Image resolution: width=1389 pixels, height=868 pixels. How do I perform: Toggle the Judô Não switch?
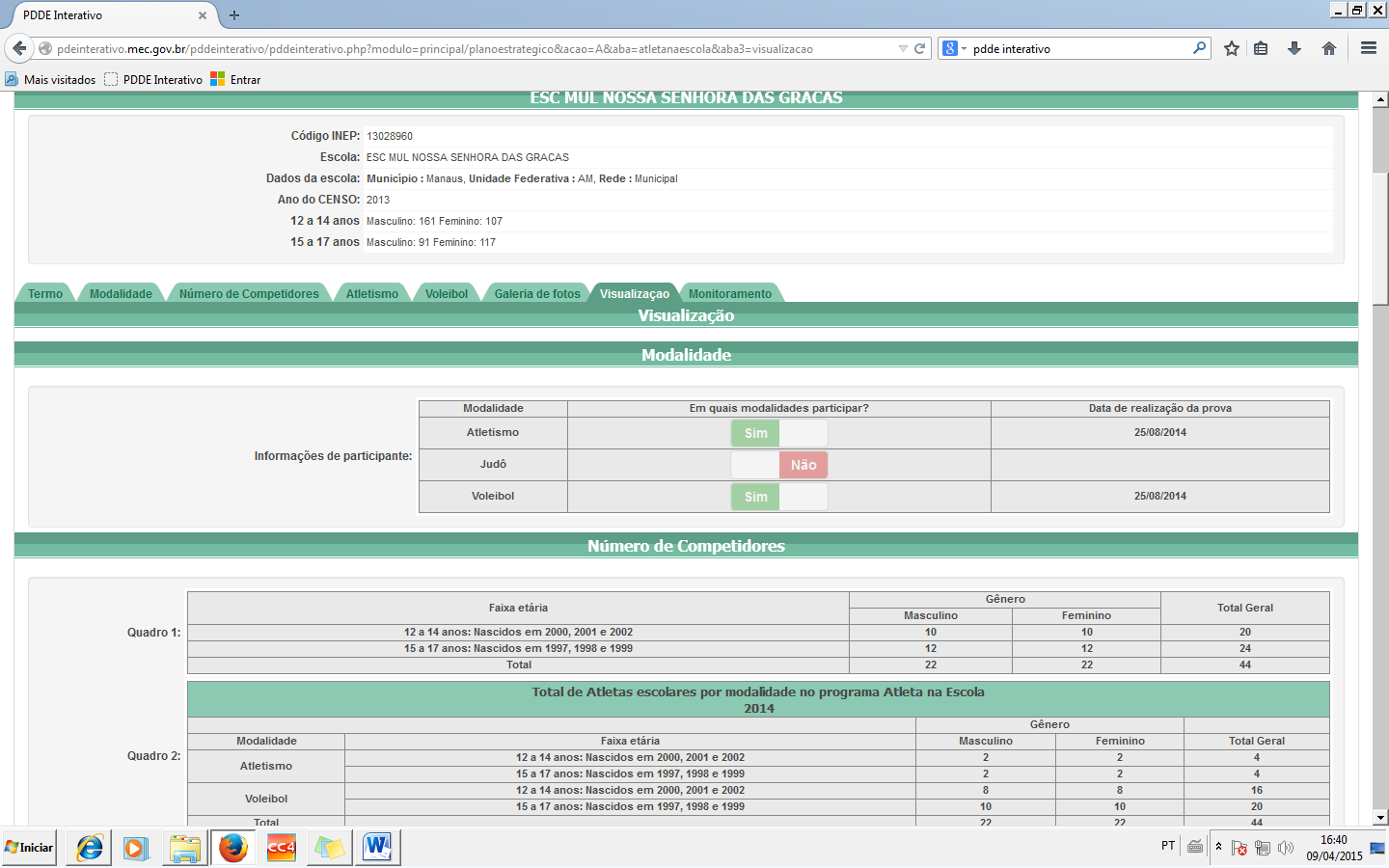pos(779,465)
